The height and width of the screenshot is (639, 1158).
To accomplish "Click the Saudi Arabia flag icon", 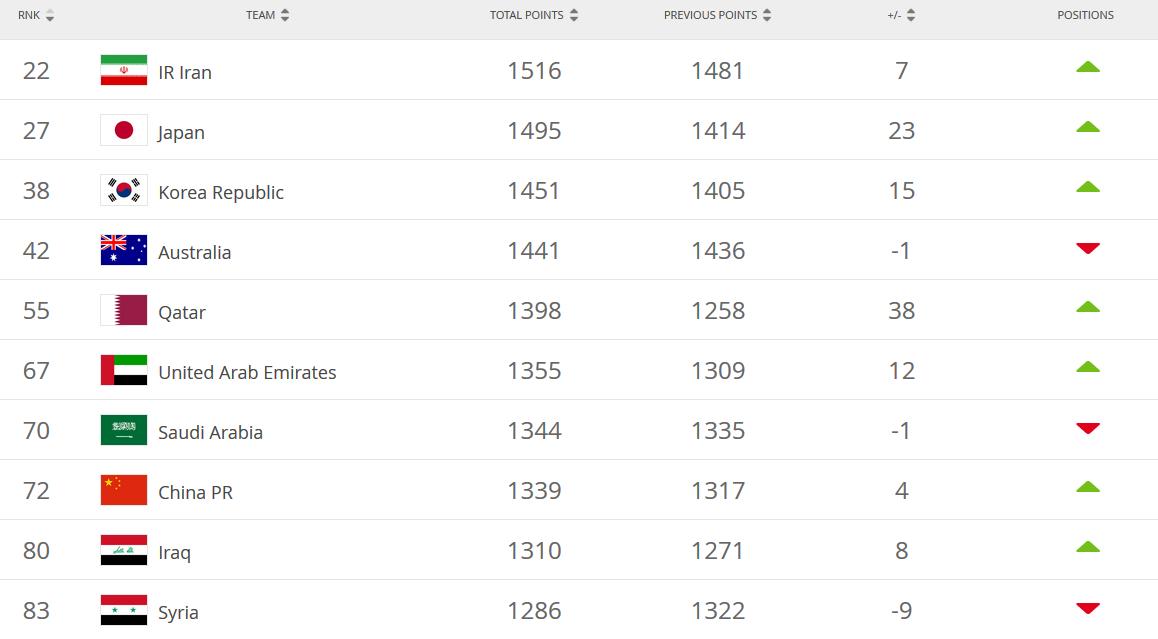I will click(123, 430).
